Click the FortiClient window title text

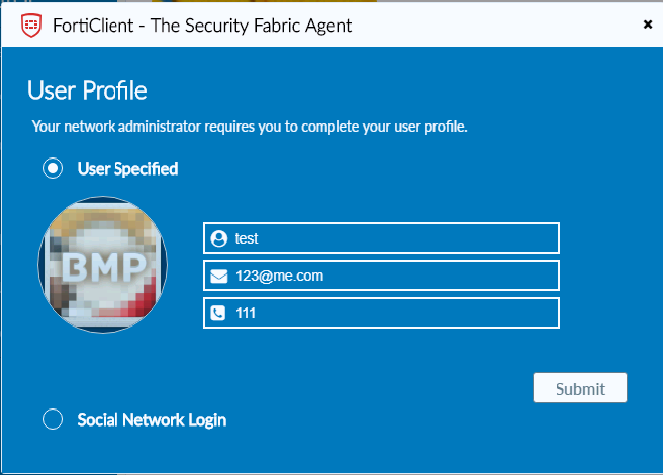(203, 26)
